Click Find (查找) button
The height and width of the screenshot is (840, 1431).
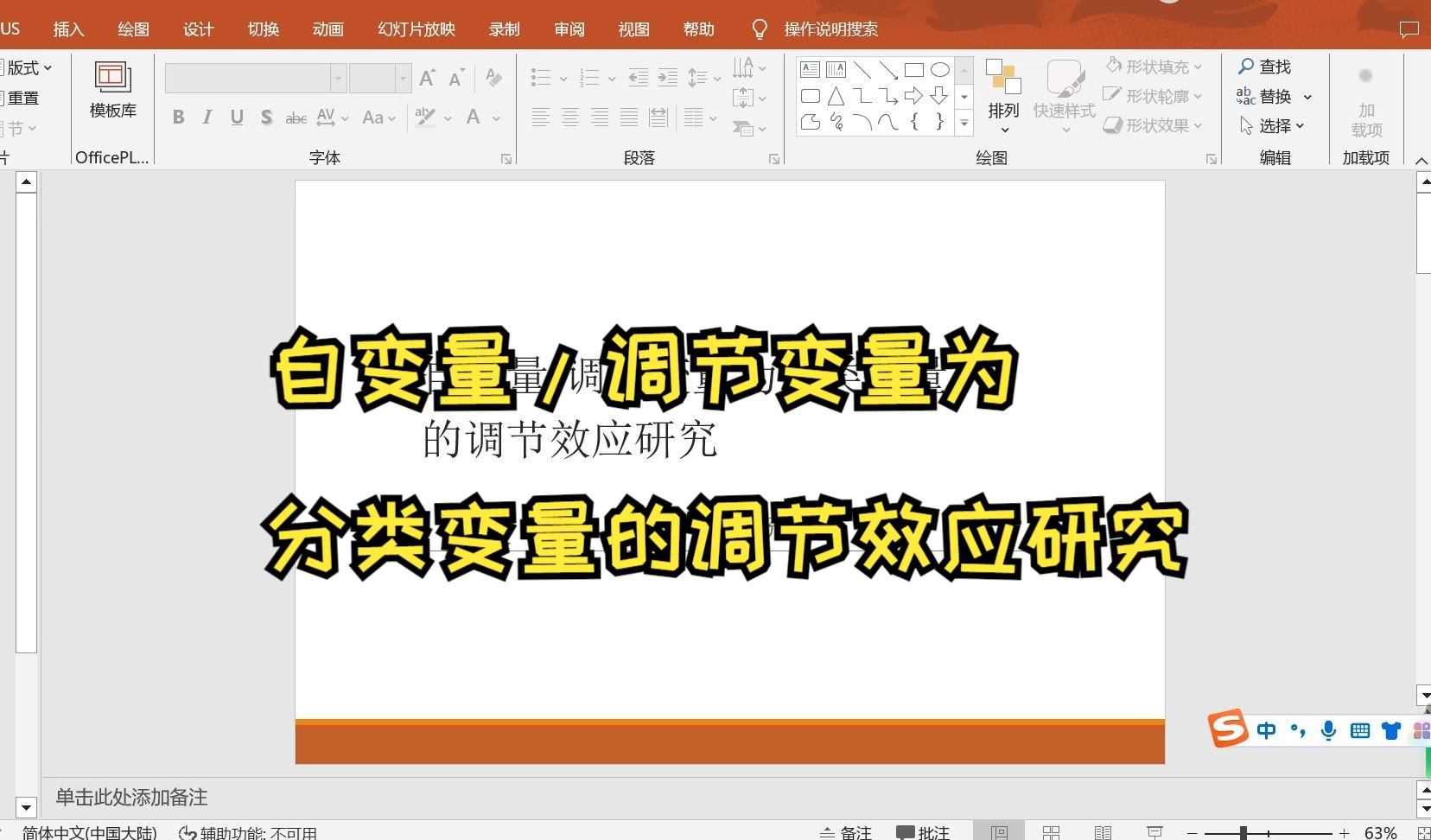(1264, 67)
